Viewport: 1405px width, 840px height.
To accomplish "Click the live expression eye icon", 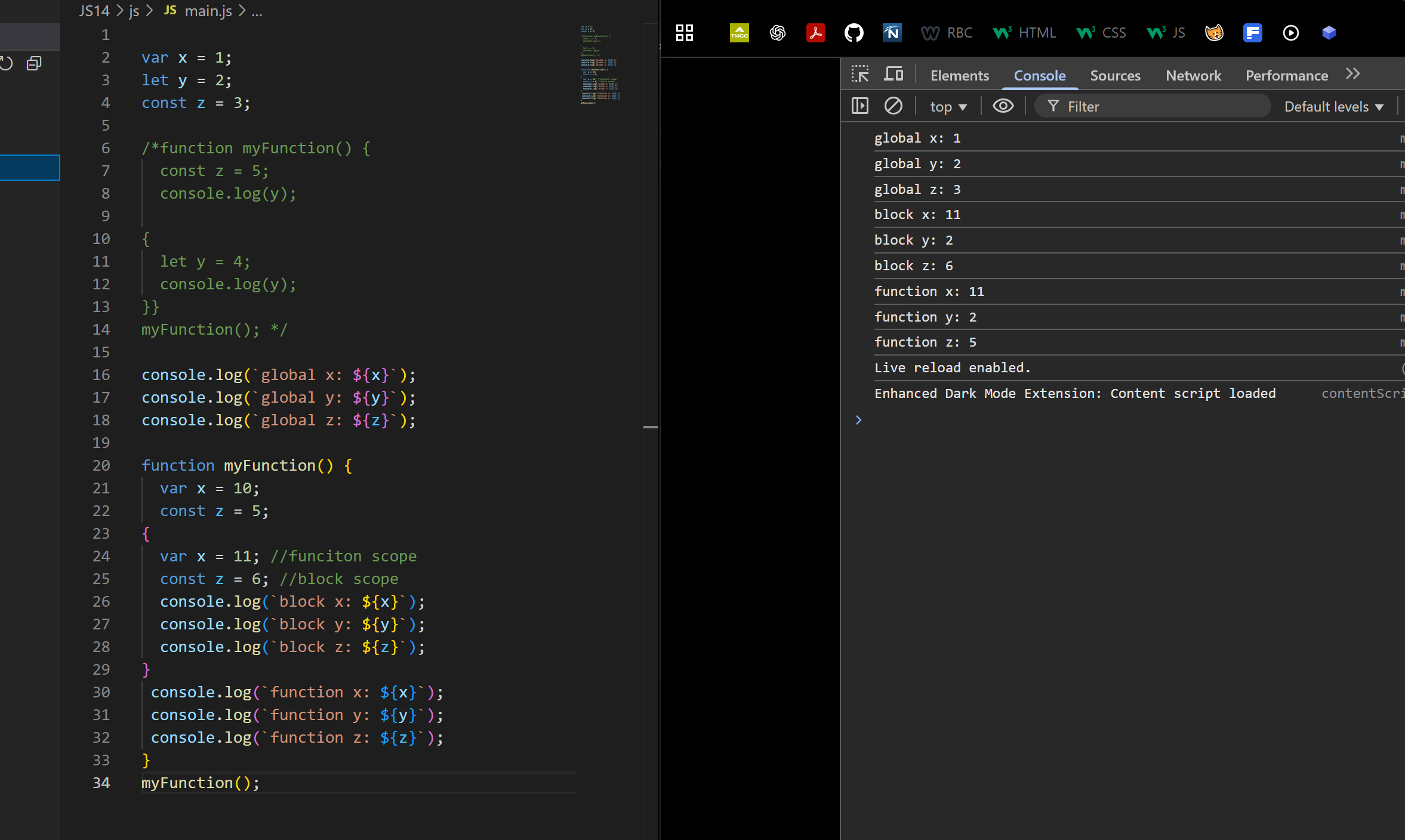I will (x=1003, y=106).
